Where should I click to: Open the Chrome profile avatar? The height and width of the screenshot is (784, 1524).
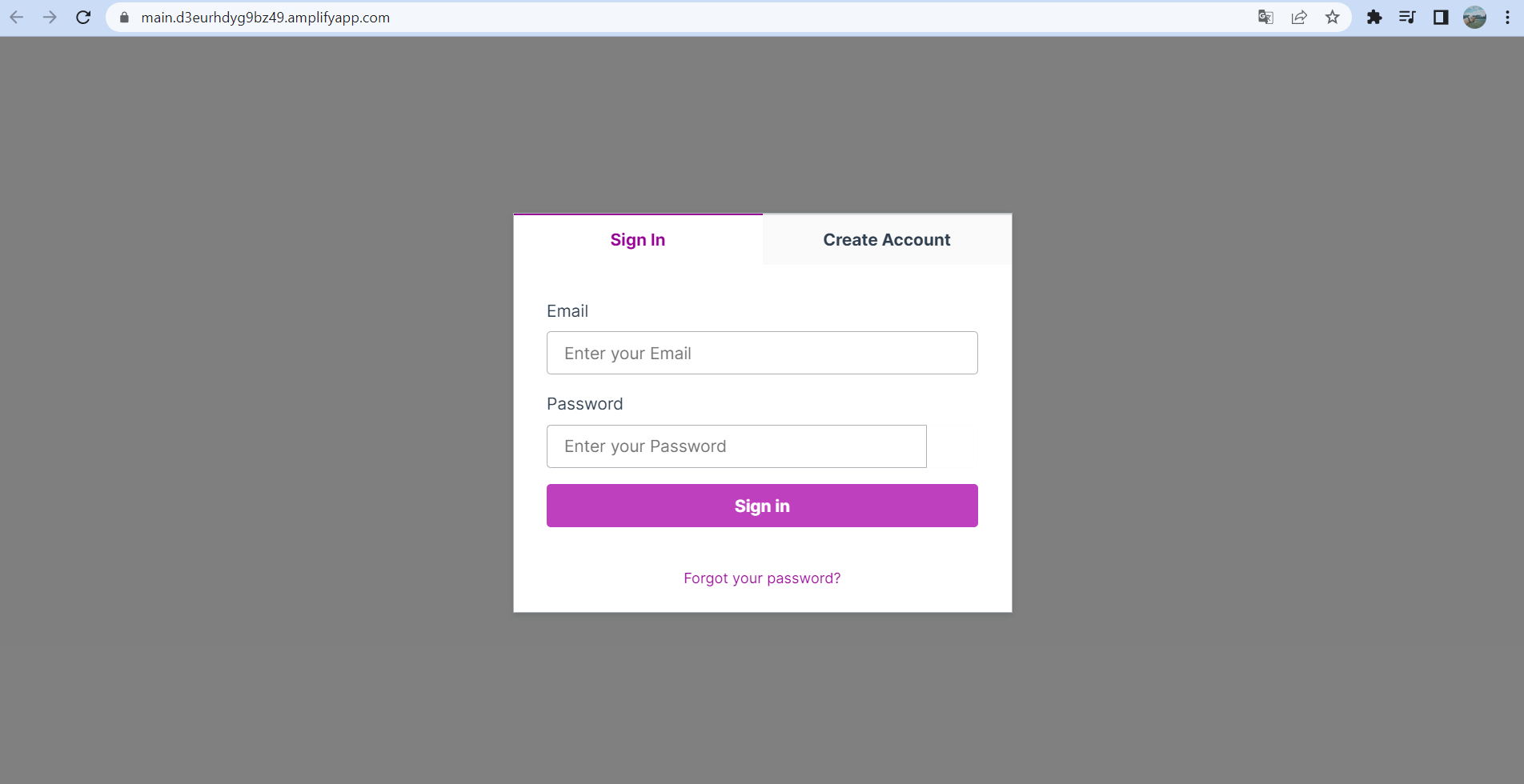[1474, 17]
